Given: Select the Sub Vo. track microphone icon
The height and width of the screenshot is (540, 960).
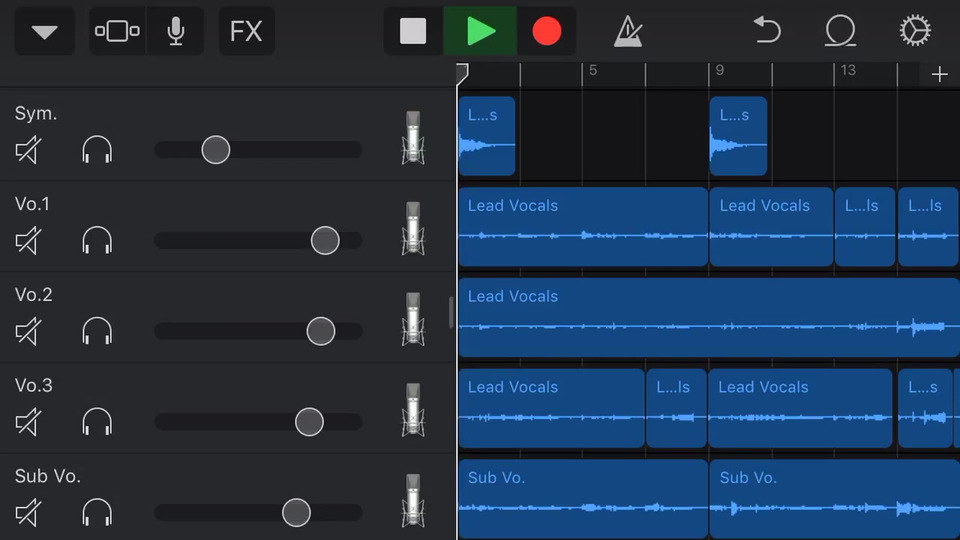Looking at the screenshot, I should click(413, 500).
